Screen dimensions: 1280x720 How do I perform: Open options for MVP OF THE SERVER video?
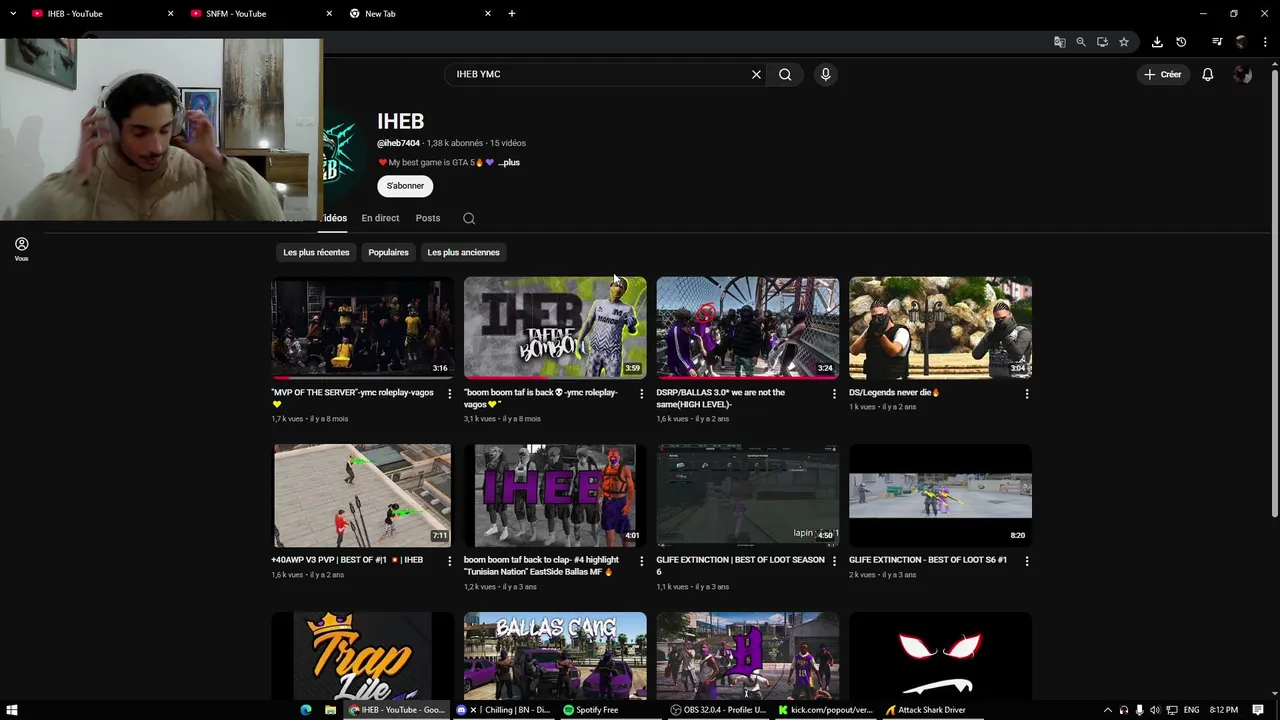pos(449,394)
